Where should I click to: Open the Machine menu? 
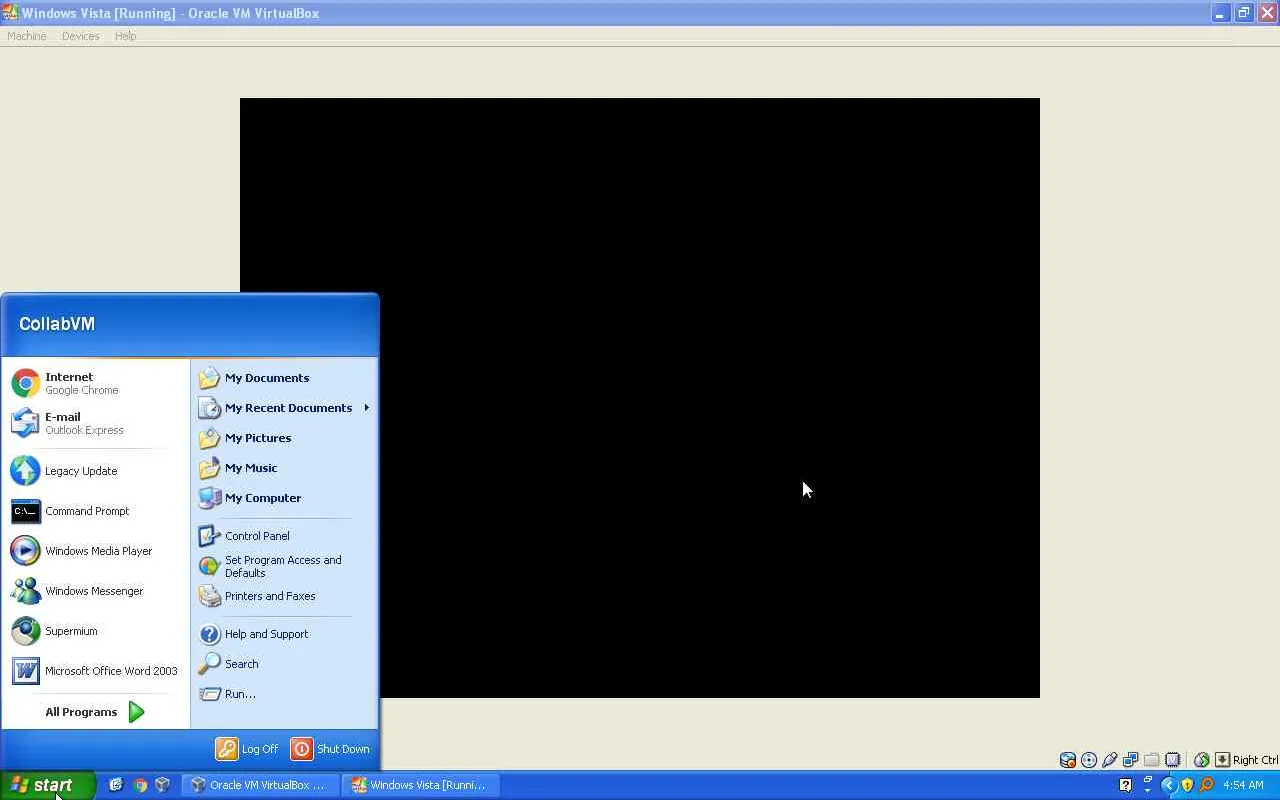click(x=27, y=36)
